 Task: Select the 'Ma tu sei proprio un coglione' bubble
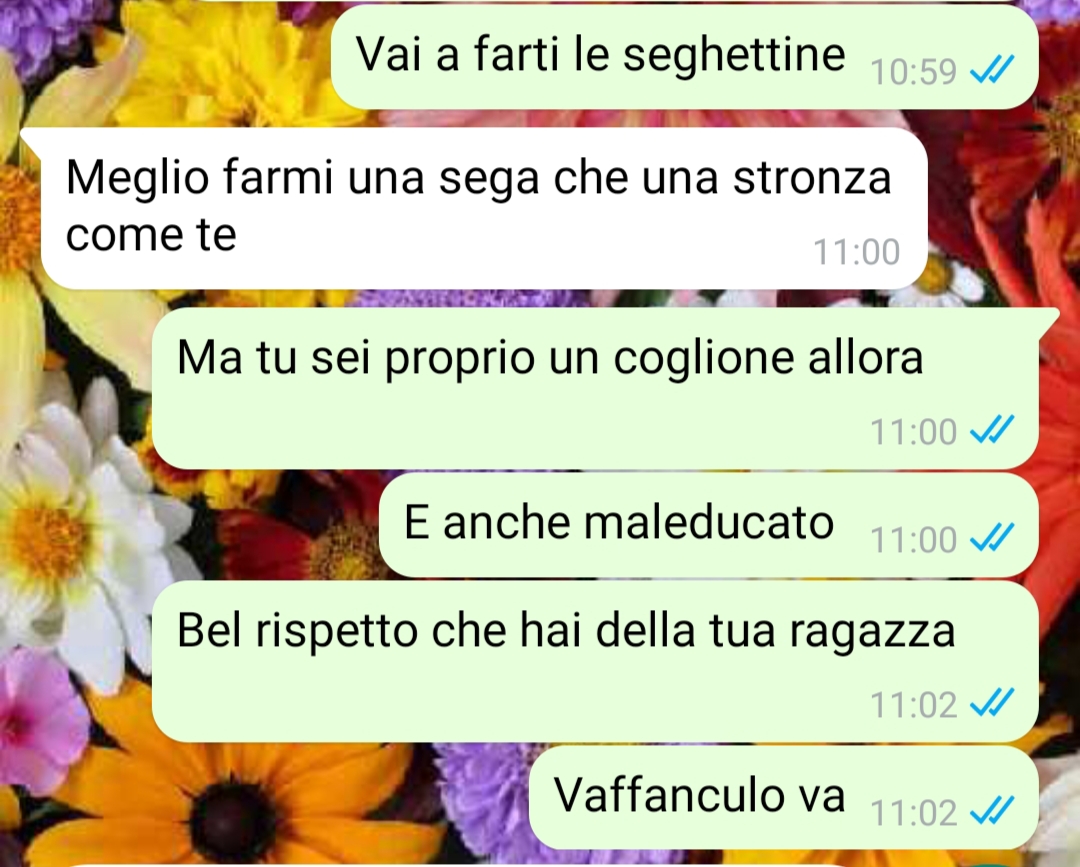coord(595,388)
